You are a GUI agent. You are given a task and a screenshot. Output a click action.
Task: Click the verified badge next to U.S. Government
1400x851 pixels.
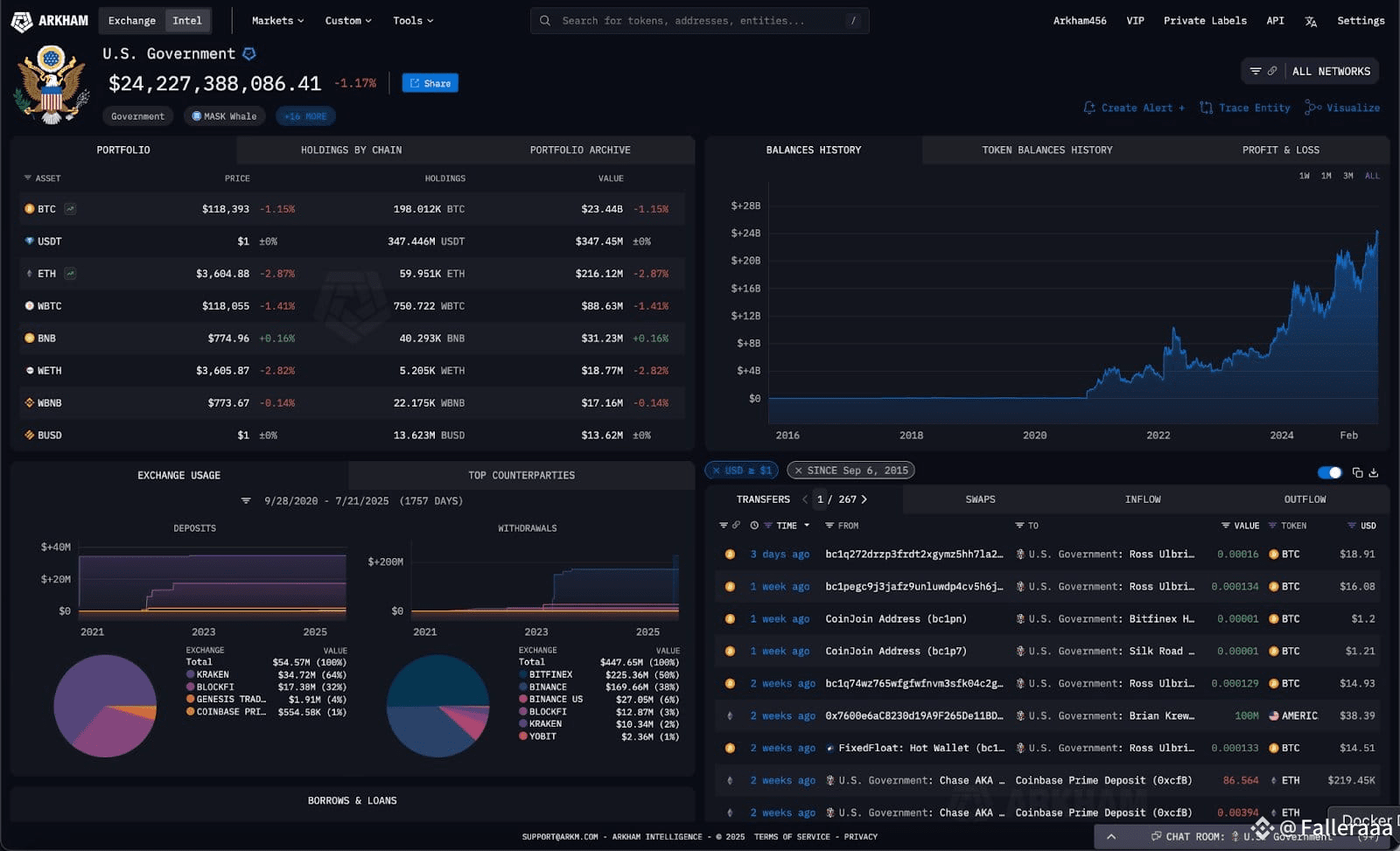249,54
